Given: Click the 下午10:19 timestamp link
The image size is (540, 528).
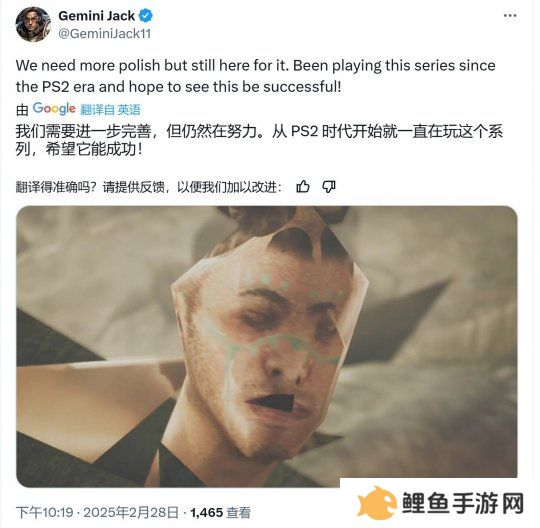Looking at the screenshot, I should pos(44,513).
